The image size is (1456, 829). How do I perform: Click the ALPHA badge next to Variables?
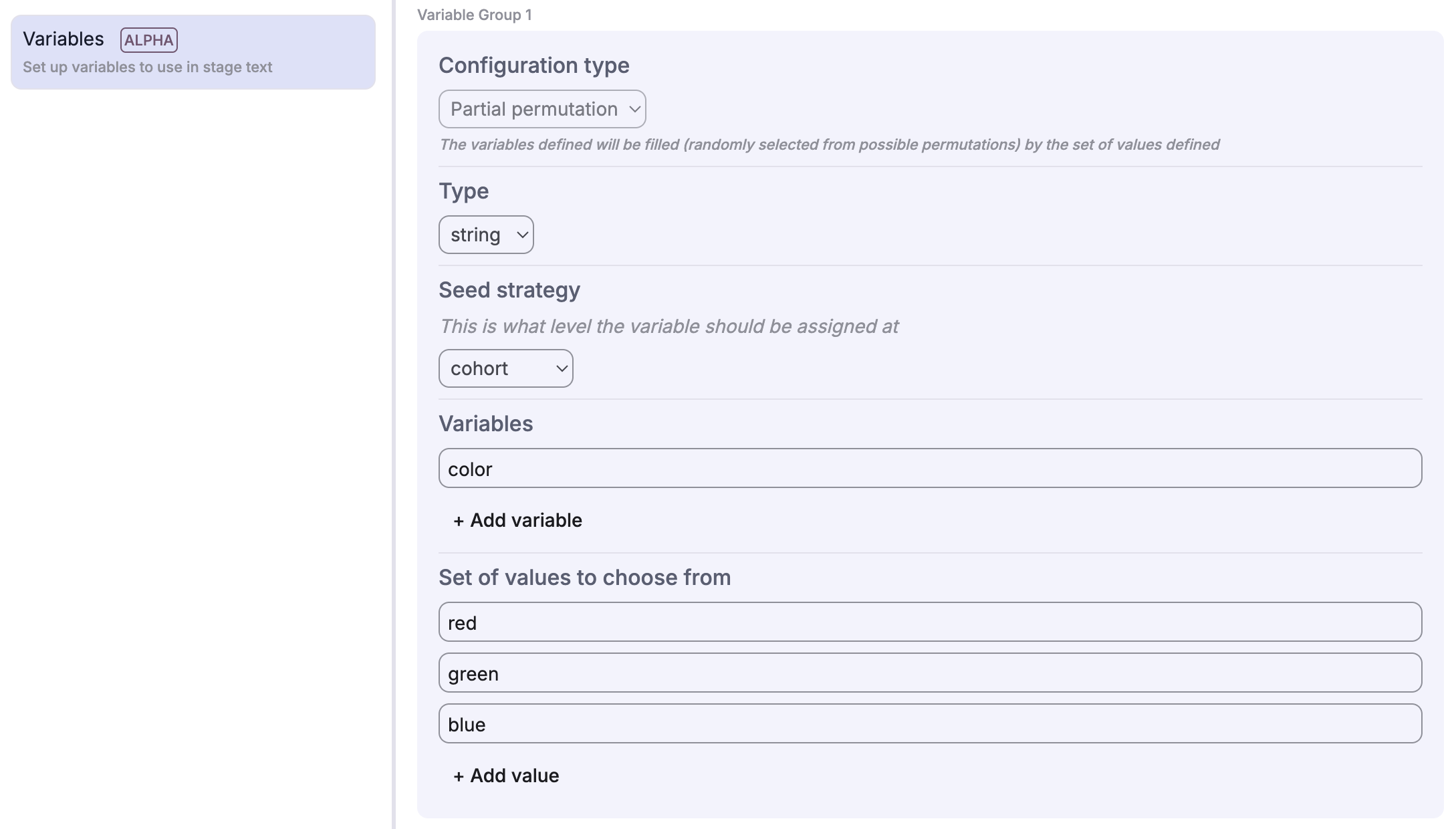coord(148,40)
